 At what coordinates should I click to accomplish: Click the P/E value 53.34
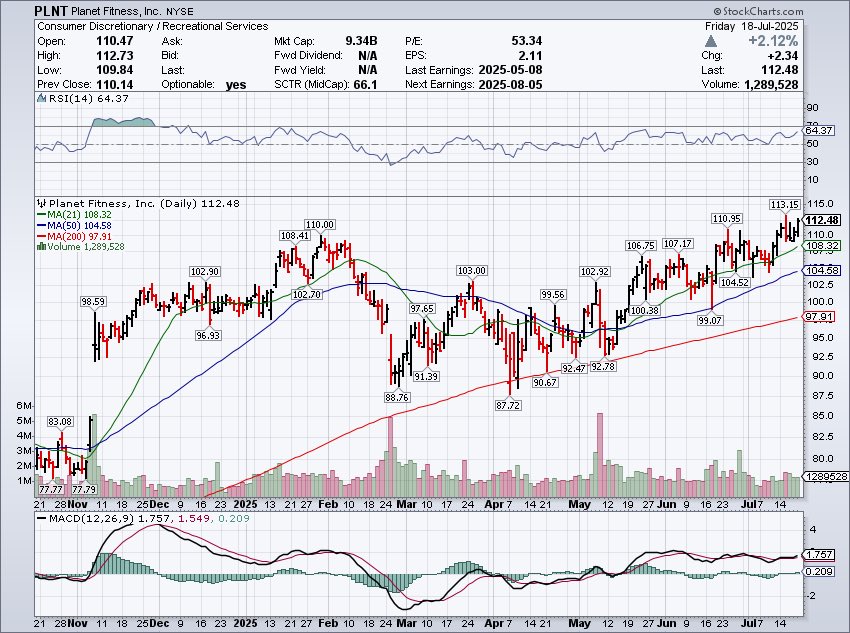pyautogui.click(x=526, y=41)
